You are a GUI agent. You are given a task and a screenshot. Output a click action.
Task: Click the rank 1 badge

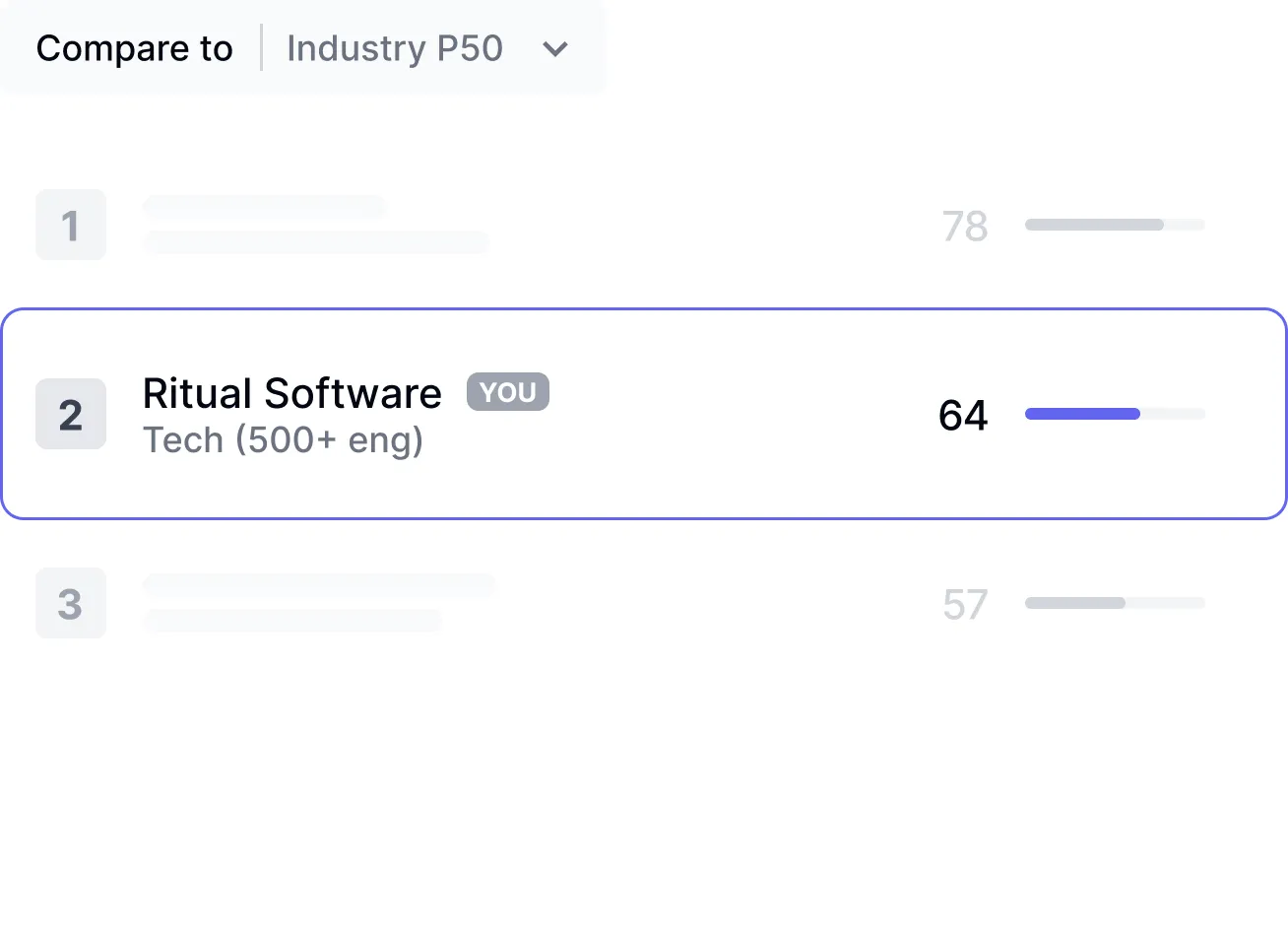pyautogui.click(x=71, y=226)
